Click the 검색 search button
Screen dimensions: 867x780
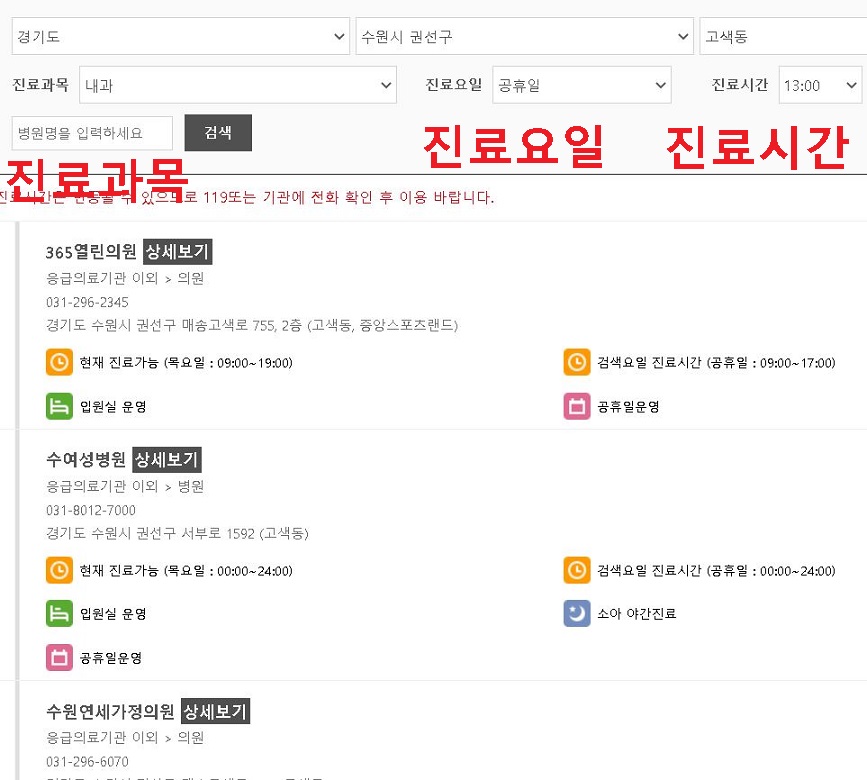click(218, 133)
